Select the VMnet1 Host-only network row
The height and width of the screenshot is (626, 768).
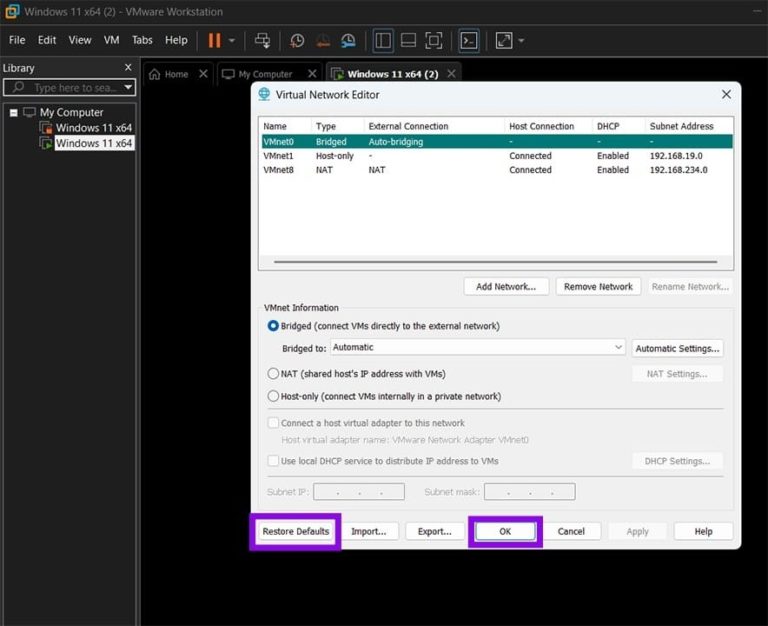[497, 156]
